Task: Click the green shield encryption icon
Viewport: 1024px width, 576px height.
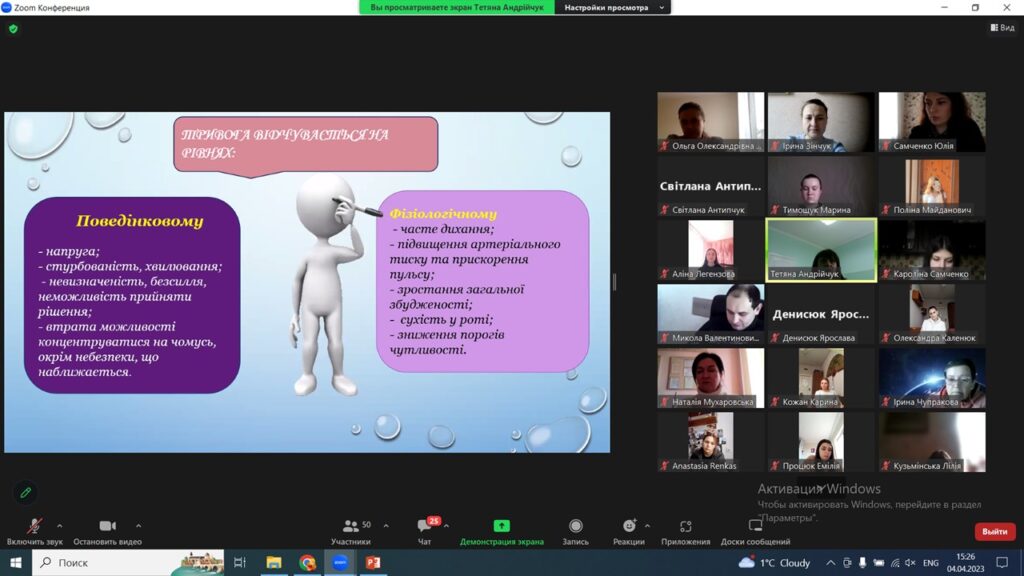Action: click(x=13, y=29)
